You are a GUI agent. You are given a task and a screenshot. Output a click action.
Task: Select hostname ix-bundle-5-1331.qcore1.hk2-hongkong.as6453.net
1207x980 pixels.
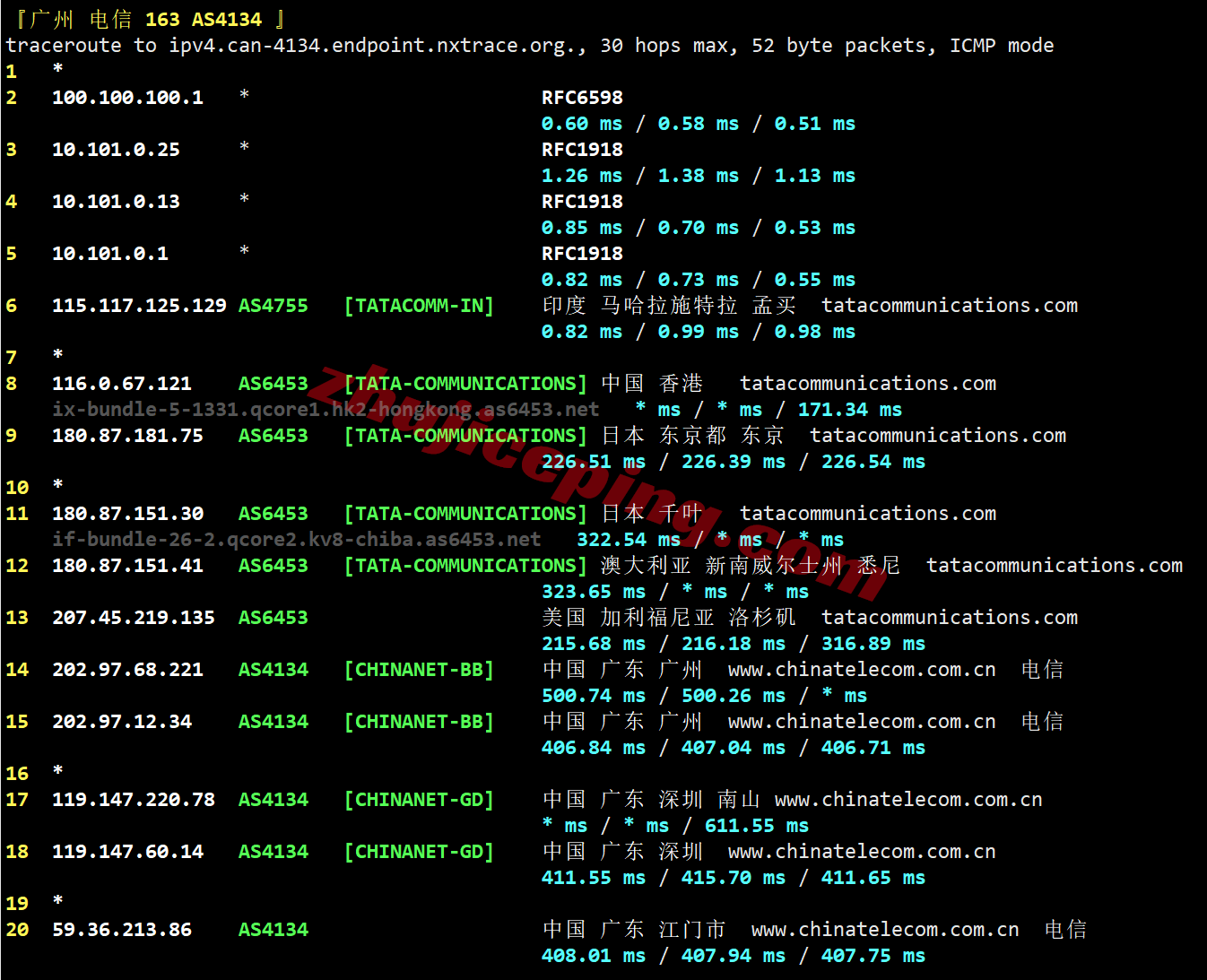coord(326,410)
